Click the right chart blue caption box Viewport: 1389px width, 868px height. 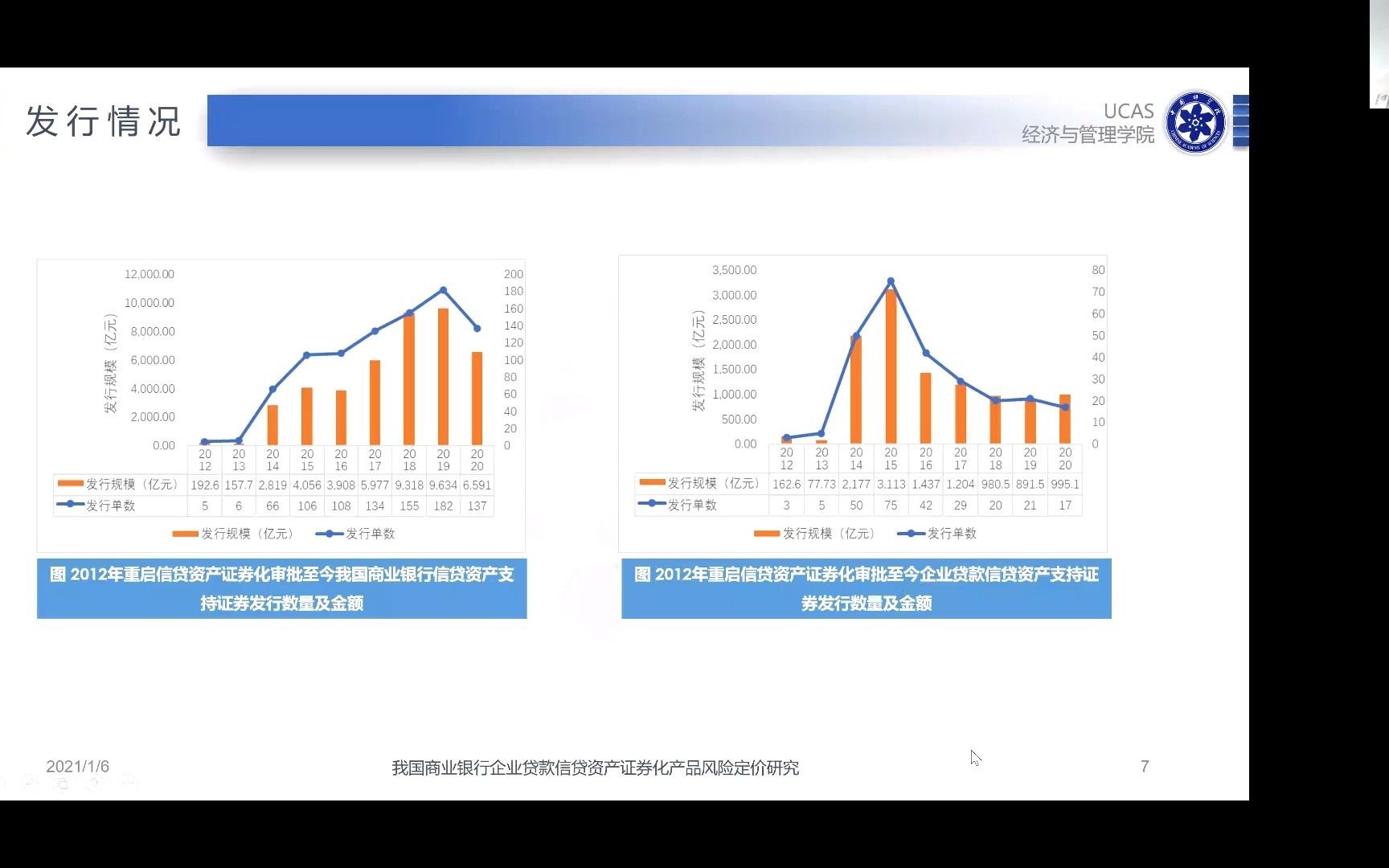(x=866, y=588)
